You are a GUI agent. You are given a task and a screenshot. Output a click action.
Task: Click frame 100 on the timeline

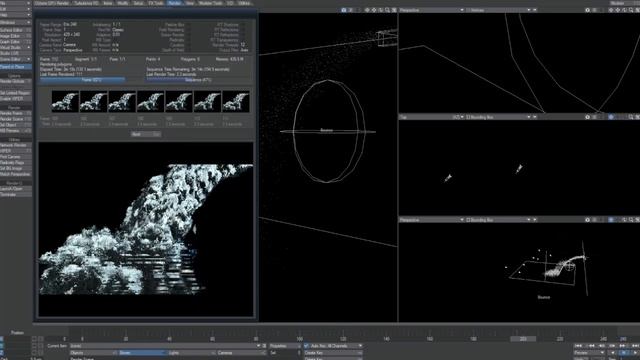(300, 339)
